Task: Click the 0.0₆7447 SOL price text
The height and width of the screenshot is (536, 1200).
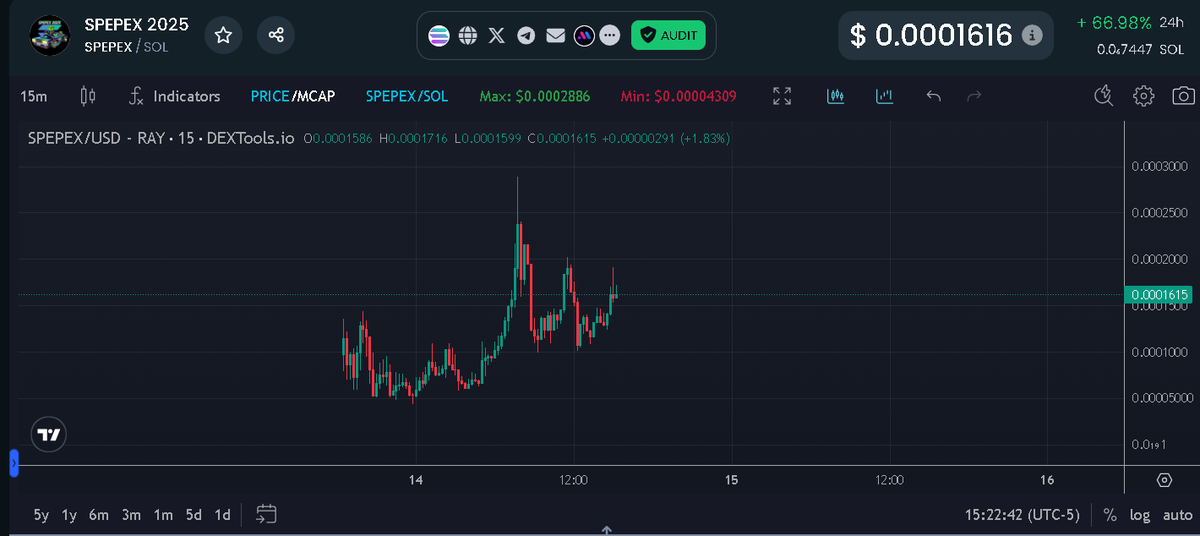Action: coord(1140,49)
